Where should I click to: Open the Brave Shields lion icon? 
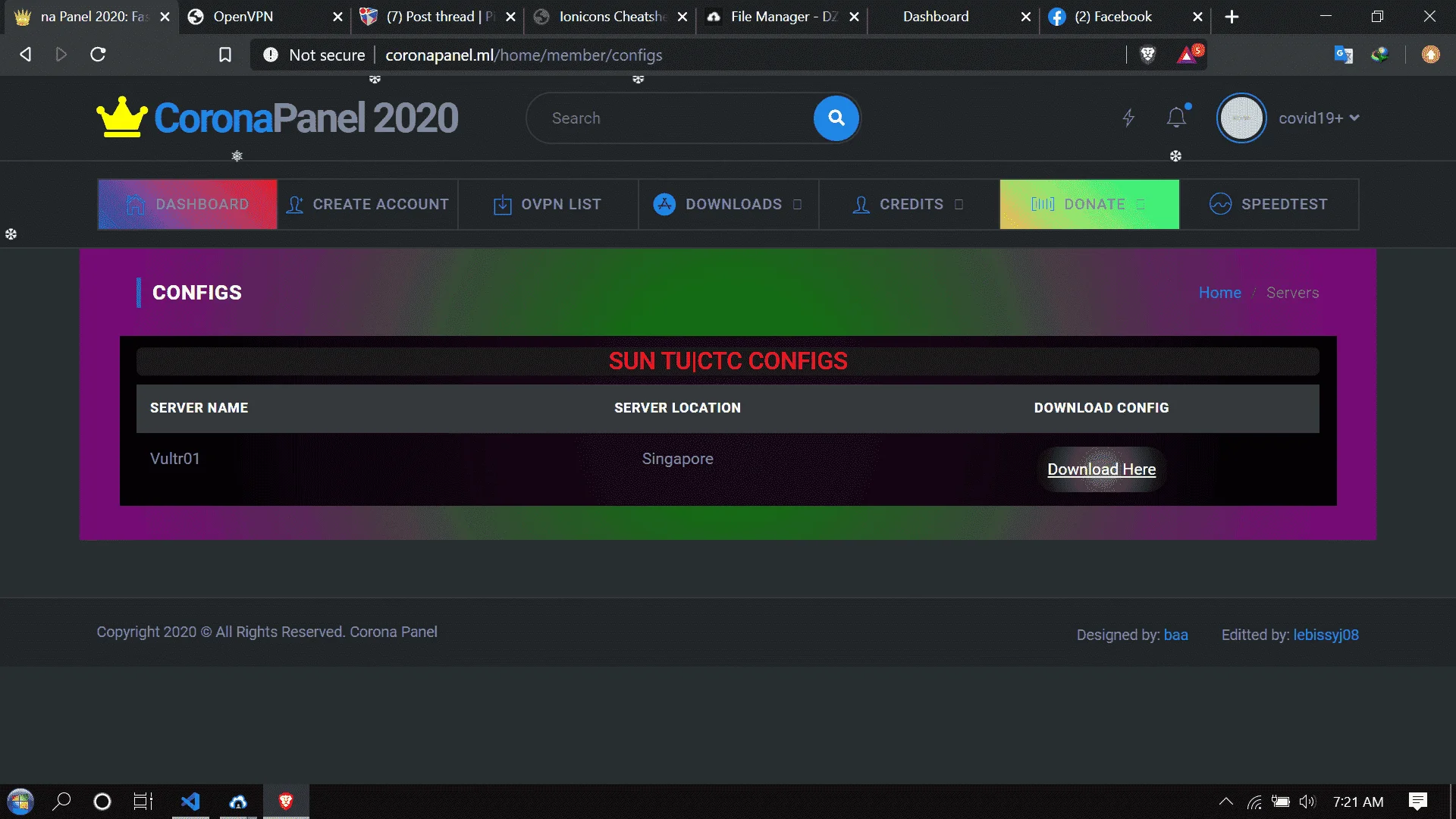tap(1147, 55)
